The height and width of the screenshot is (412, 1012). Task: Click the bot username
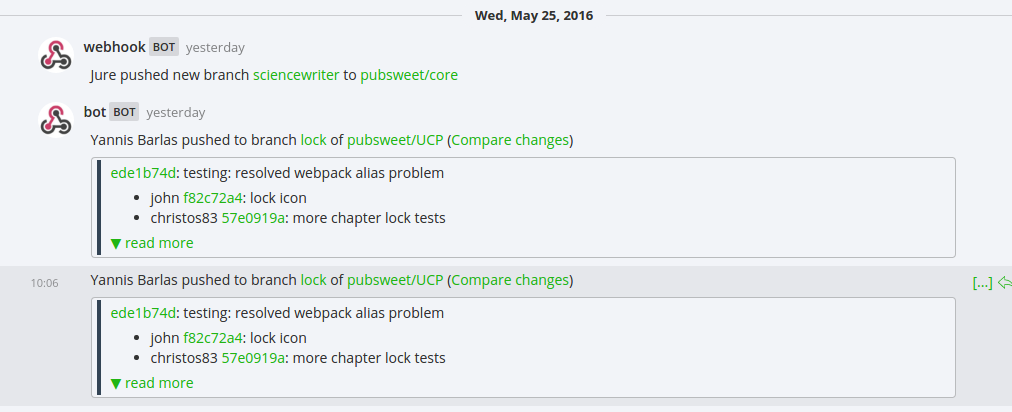(95, 112)
